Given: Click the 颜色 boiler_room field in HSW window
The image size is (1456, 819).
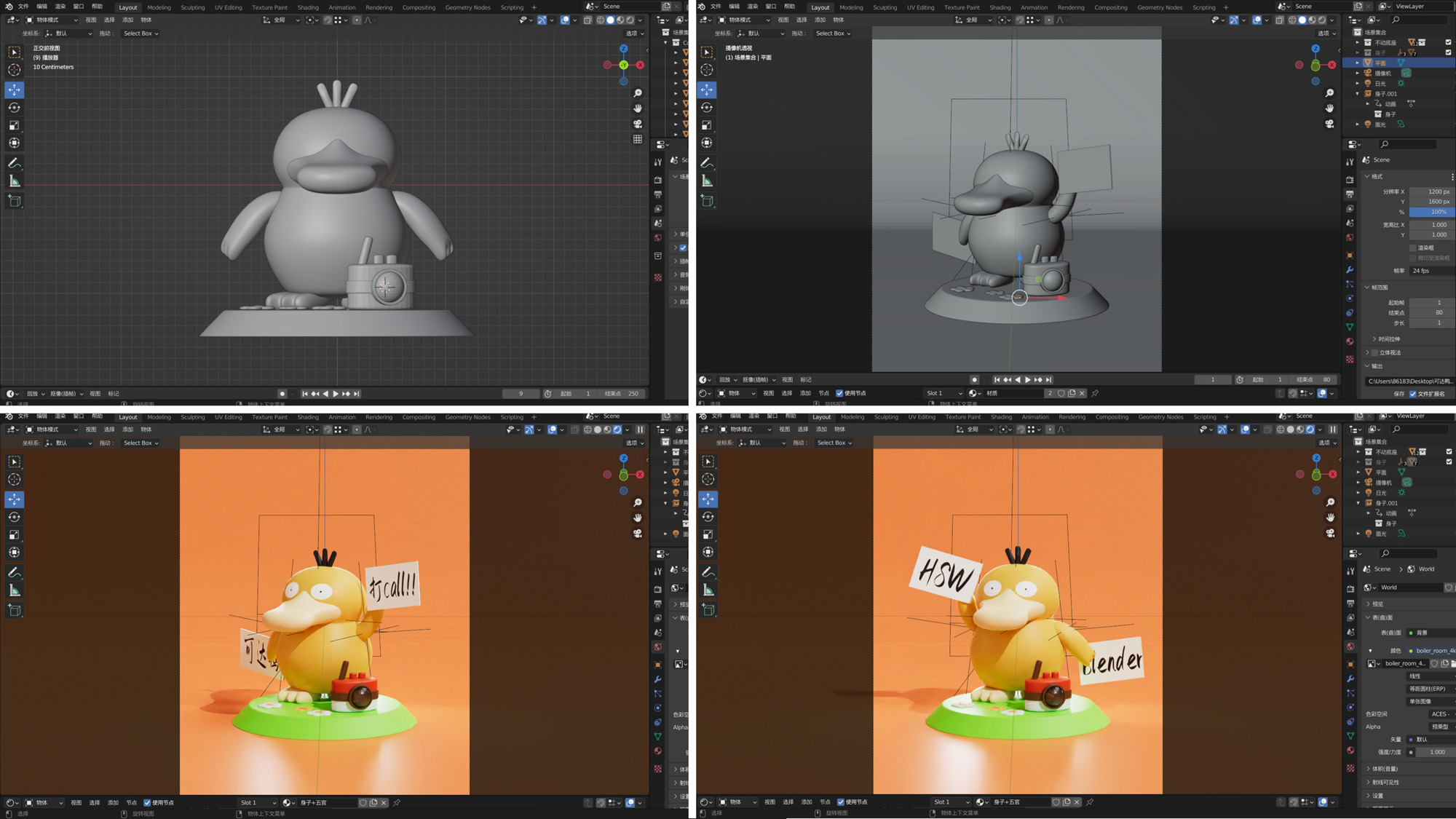Looking at the screenshot, I should [1433, 651].
